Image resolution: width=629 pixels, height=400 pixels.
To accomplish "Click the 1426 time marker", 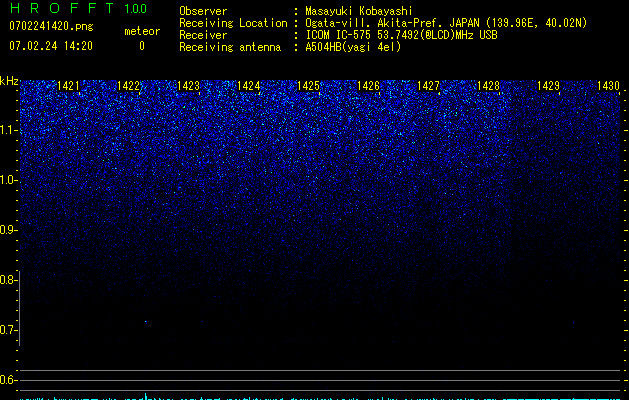I will pyautogui.click(x=368, y=86).
